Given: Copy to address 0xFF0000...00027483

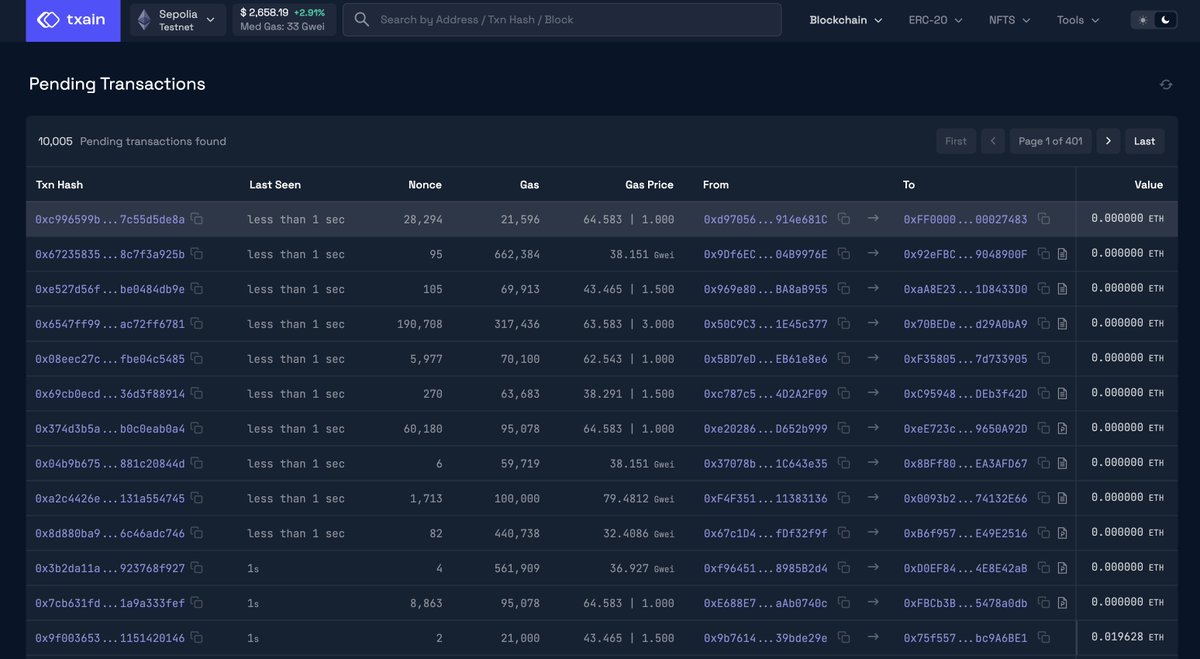Looking at the screenshot, I should pyautogui.click(x=1044, y=219).
